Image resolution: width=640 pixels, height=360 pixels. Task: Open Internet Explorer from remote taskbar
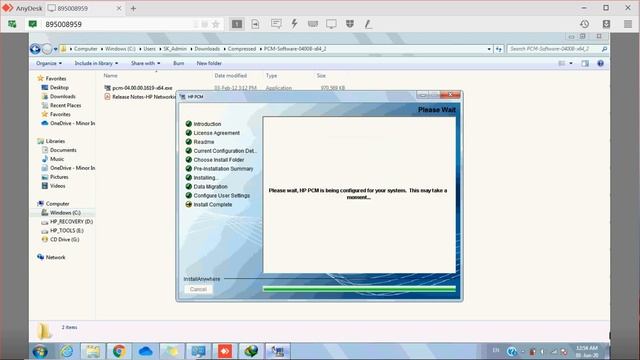(67, 351)
